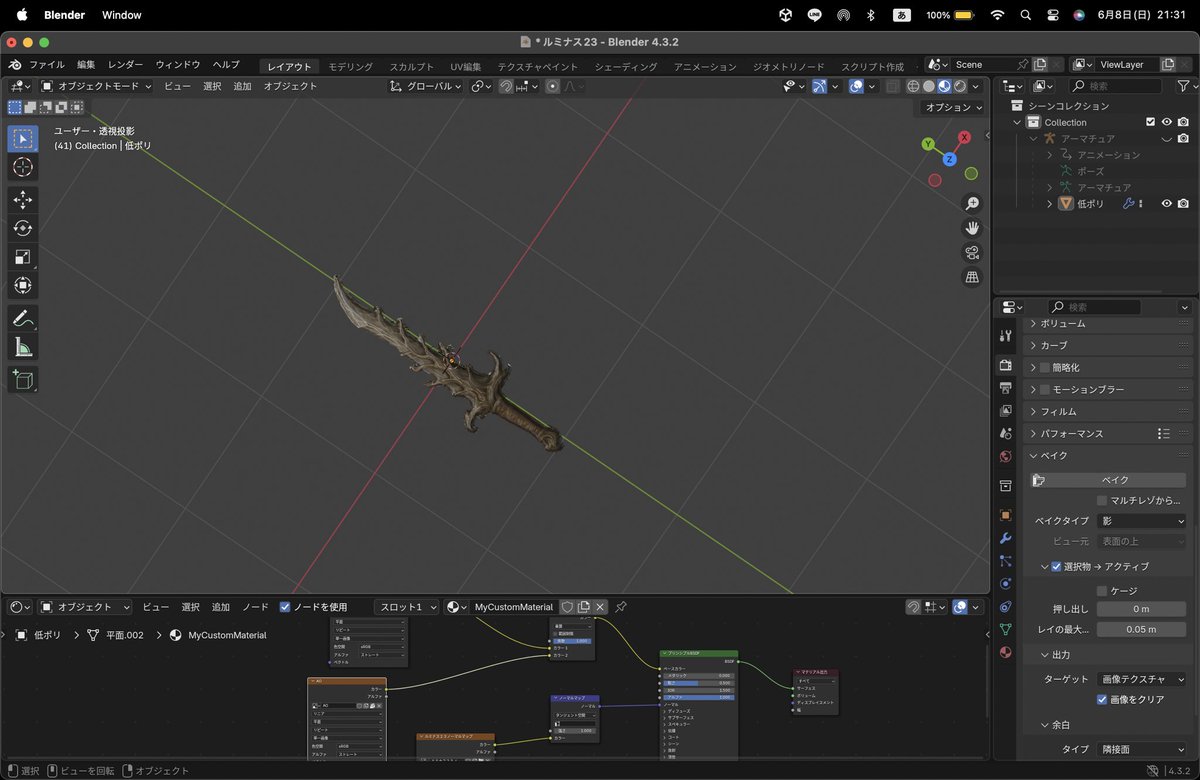Screen dimensions: 1200x780
Task: Click the 押し出し 0 m value field
Action: pyautogui.click(x=1141, y=609)
